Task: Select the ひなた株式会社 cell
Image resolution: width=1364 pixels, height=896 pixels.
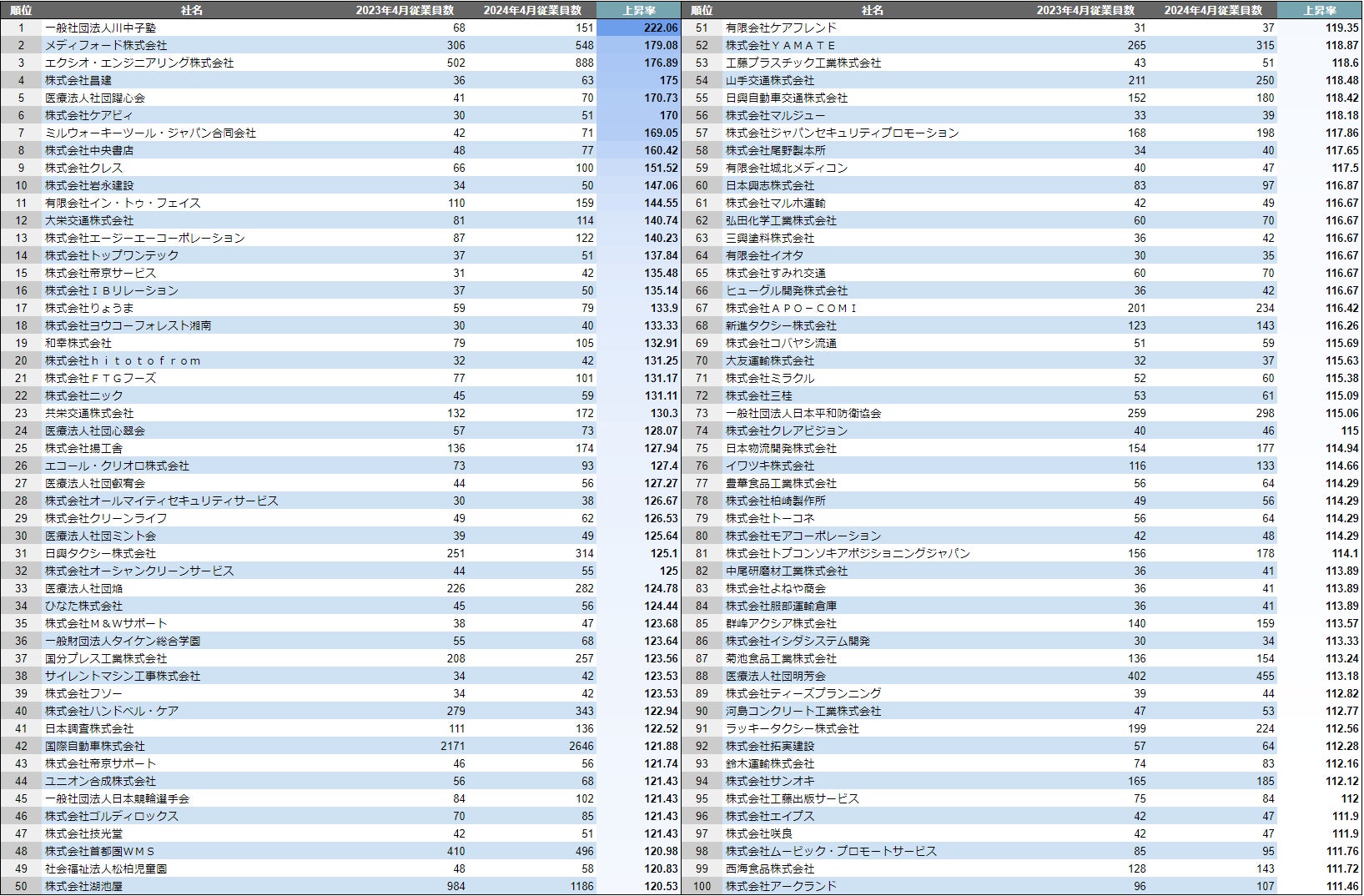Action: pyautogui.click(x=83, y=606)
